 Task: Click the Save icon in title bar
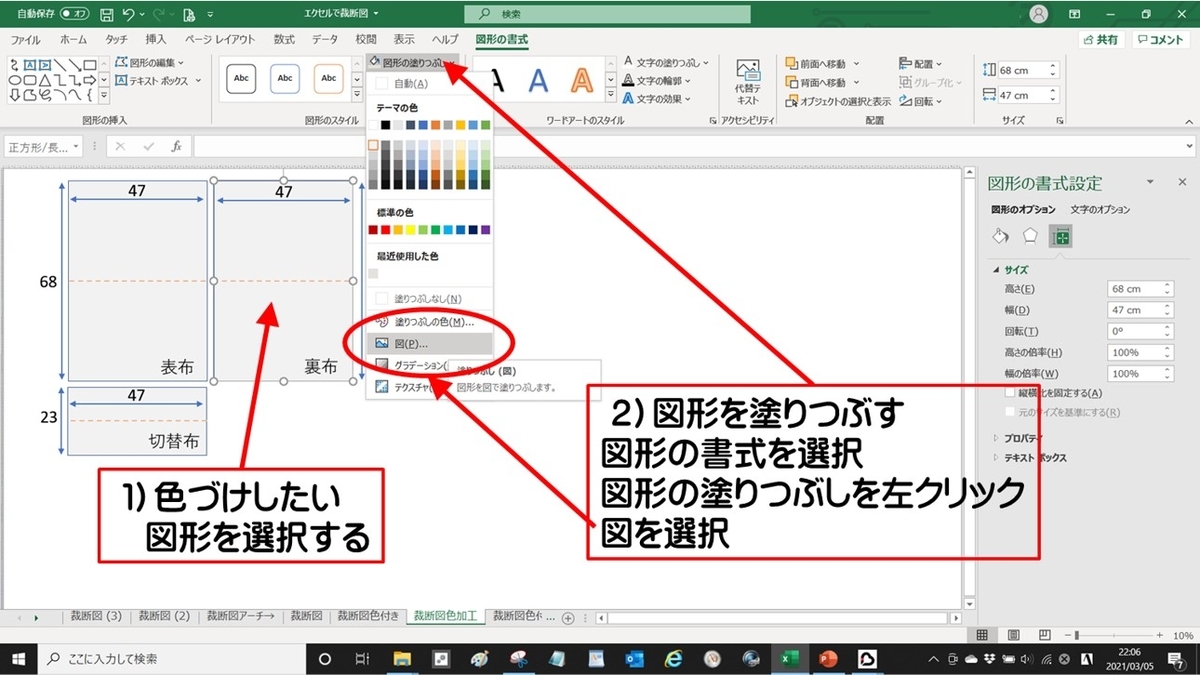[x=105, y=14]
